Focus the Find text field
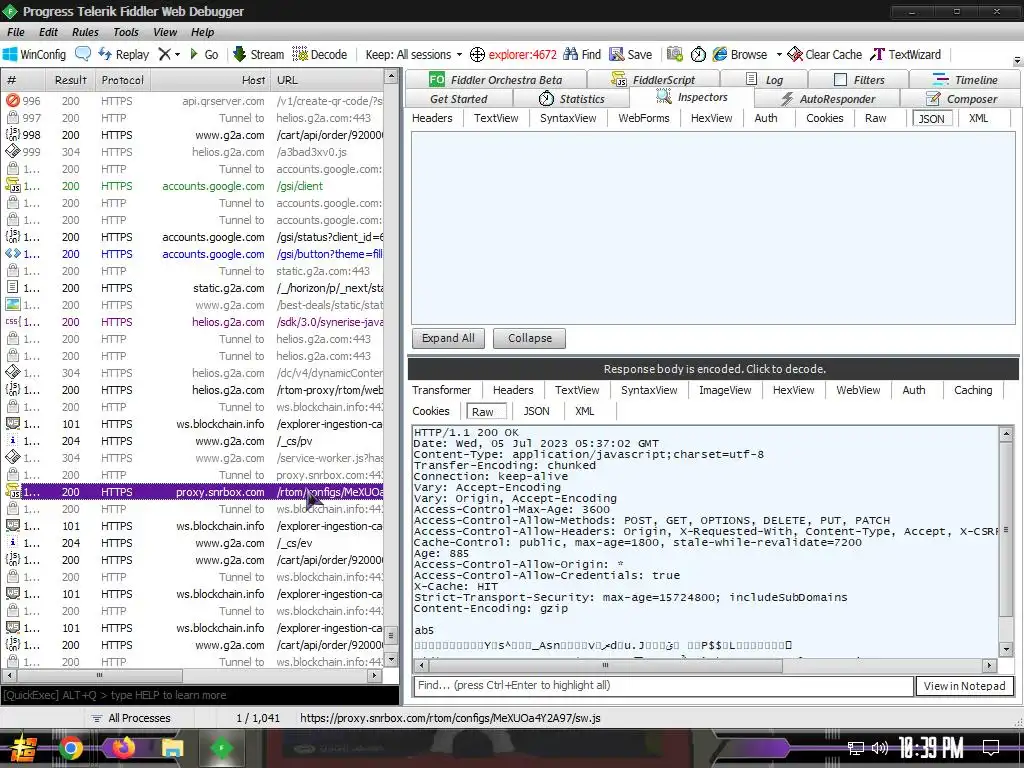The height and width of the screenshot is (768, 1024). (664, 686)
